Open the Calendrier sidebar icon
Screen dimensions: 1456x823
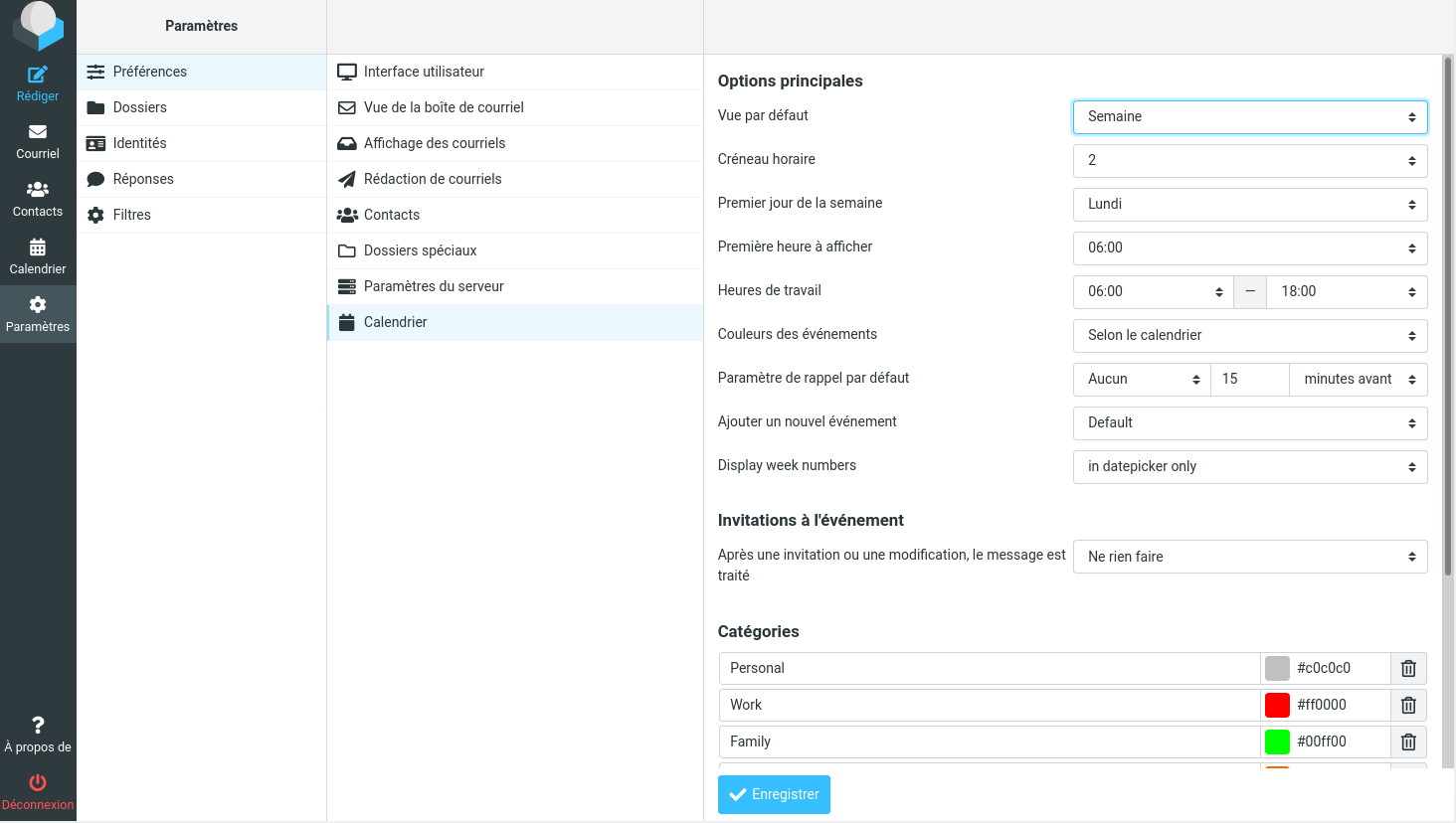(x=38, y=247)
